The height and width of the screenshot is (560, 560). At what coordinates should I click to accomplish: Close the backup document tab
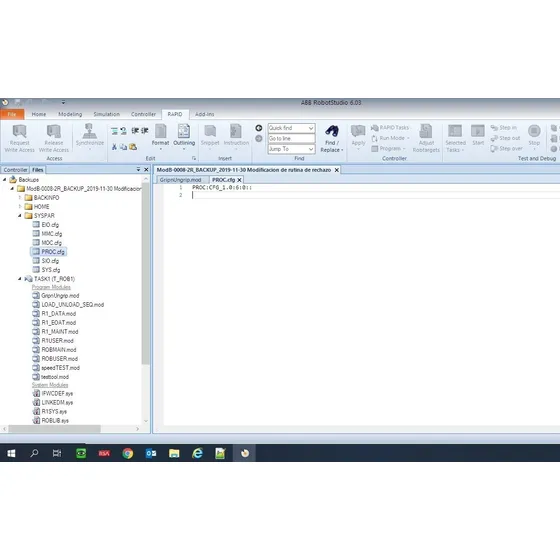coord(336,170)
